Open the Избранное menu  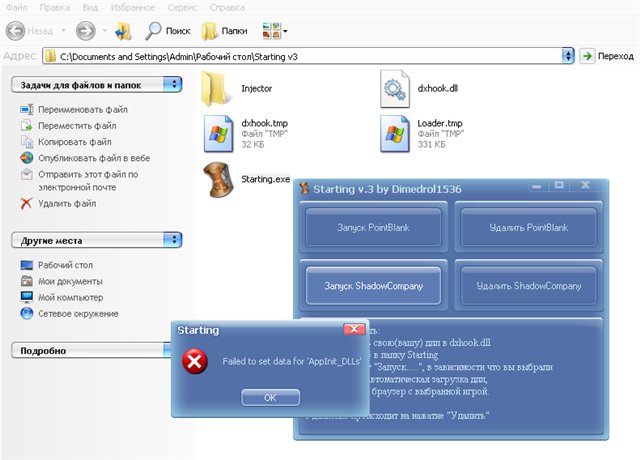pyautogui.click(x=133, y=7)
